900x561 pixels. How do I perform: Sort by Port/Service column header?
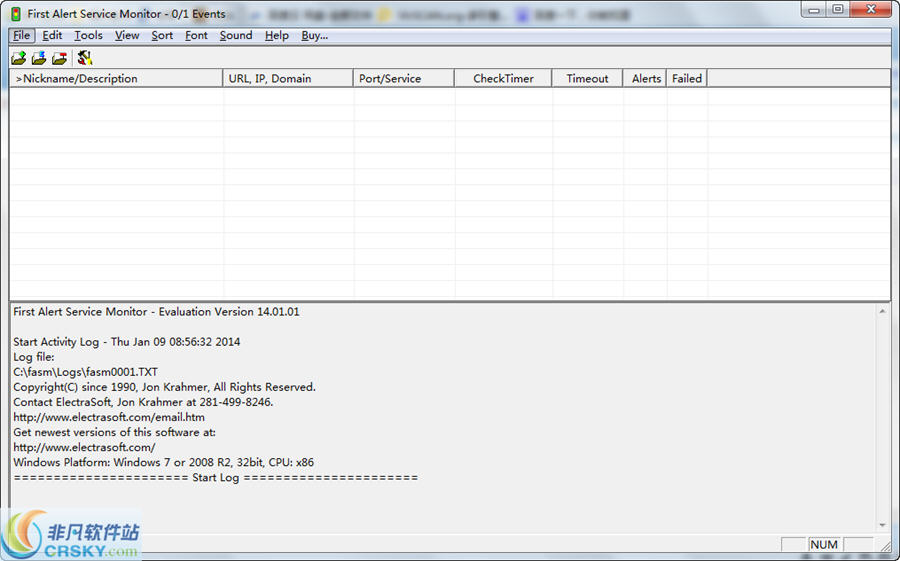pyautogui.click(x=404, y=79)
